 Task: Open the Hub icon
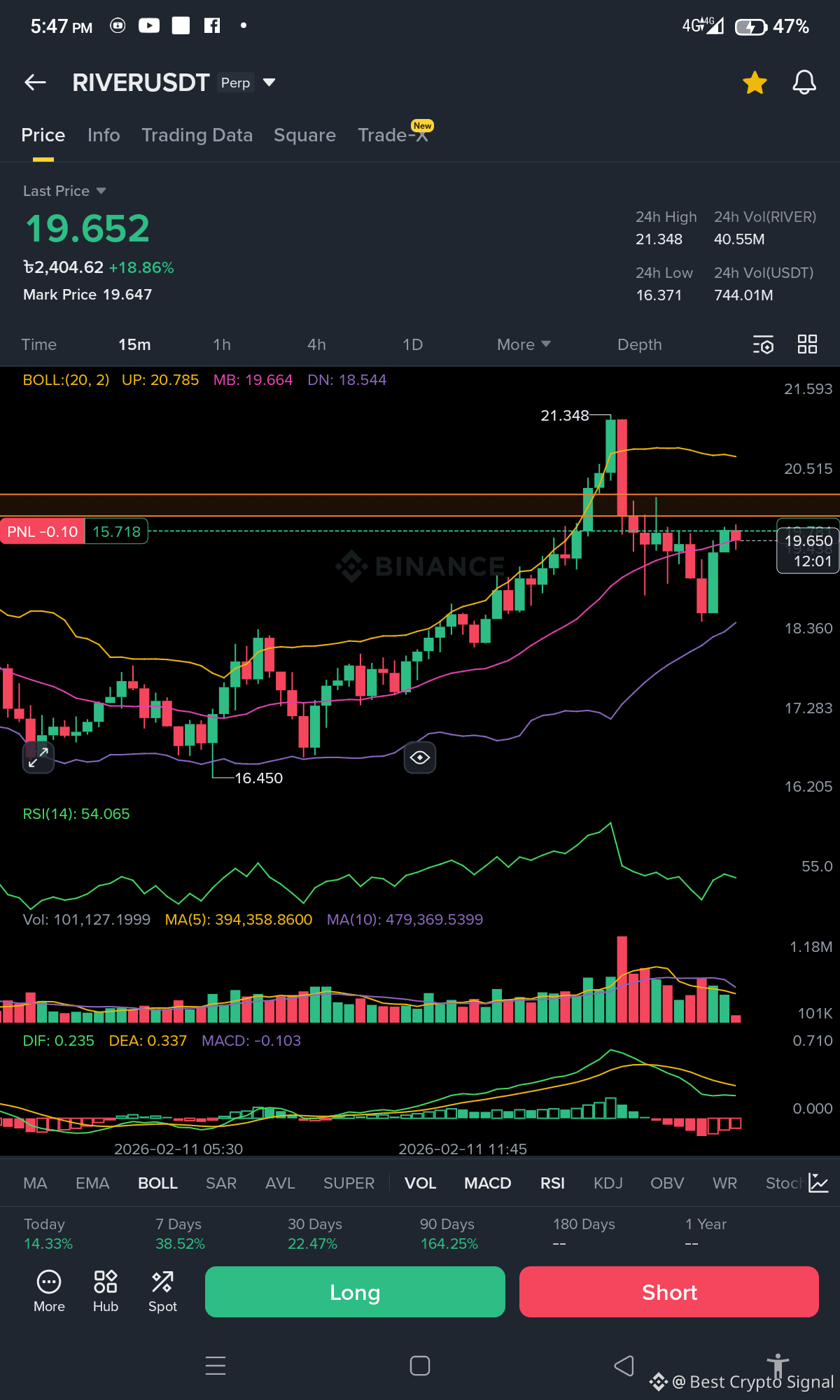[x=106, y=1291]
